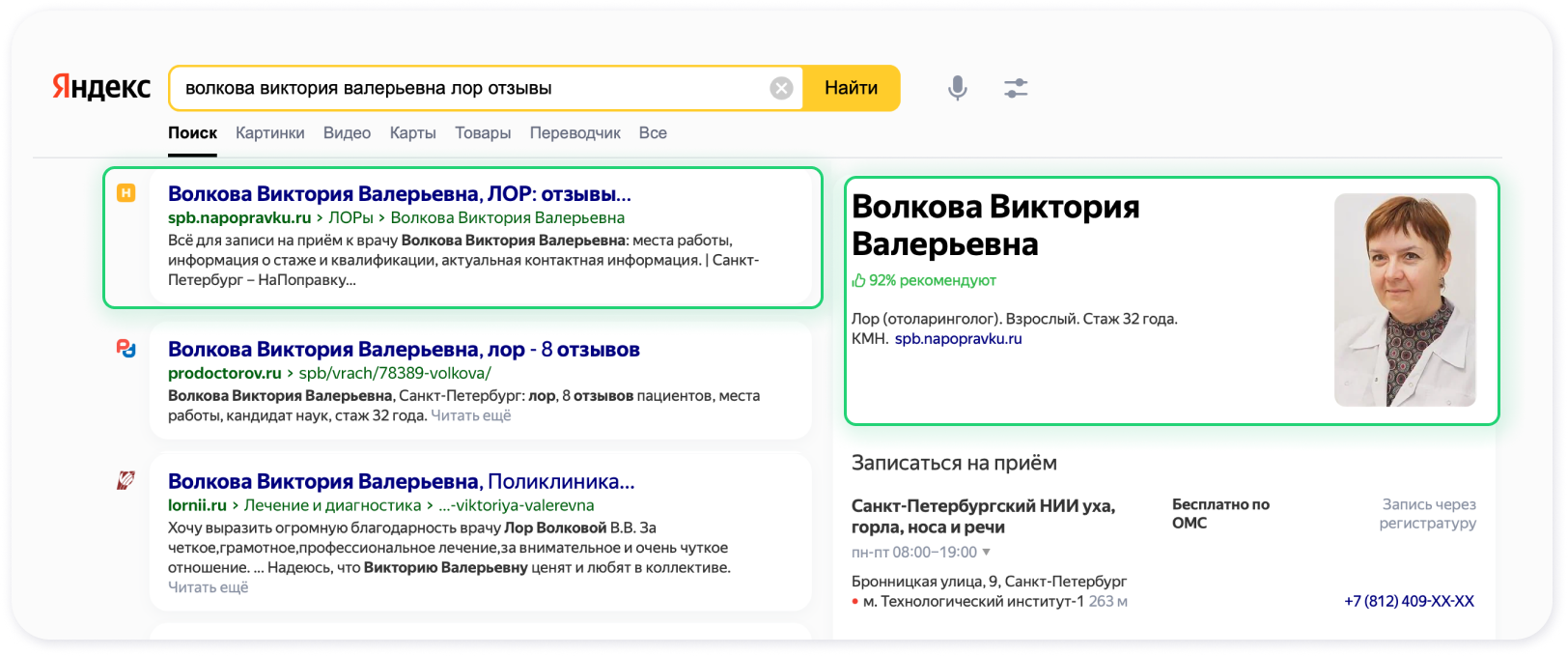Open the prodoctorov favicon beside second result
1568x656 pixels.
tap(126, 348)
